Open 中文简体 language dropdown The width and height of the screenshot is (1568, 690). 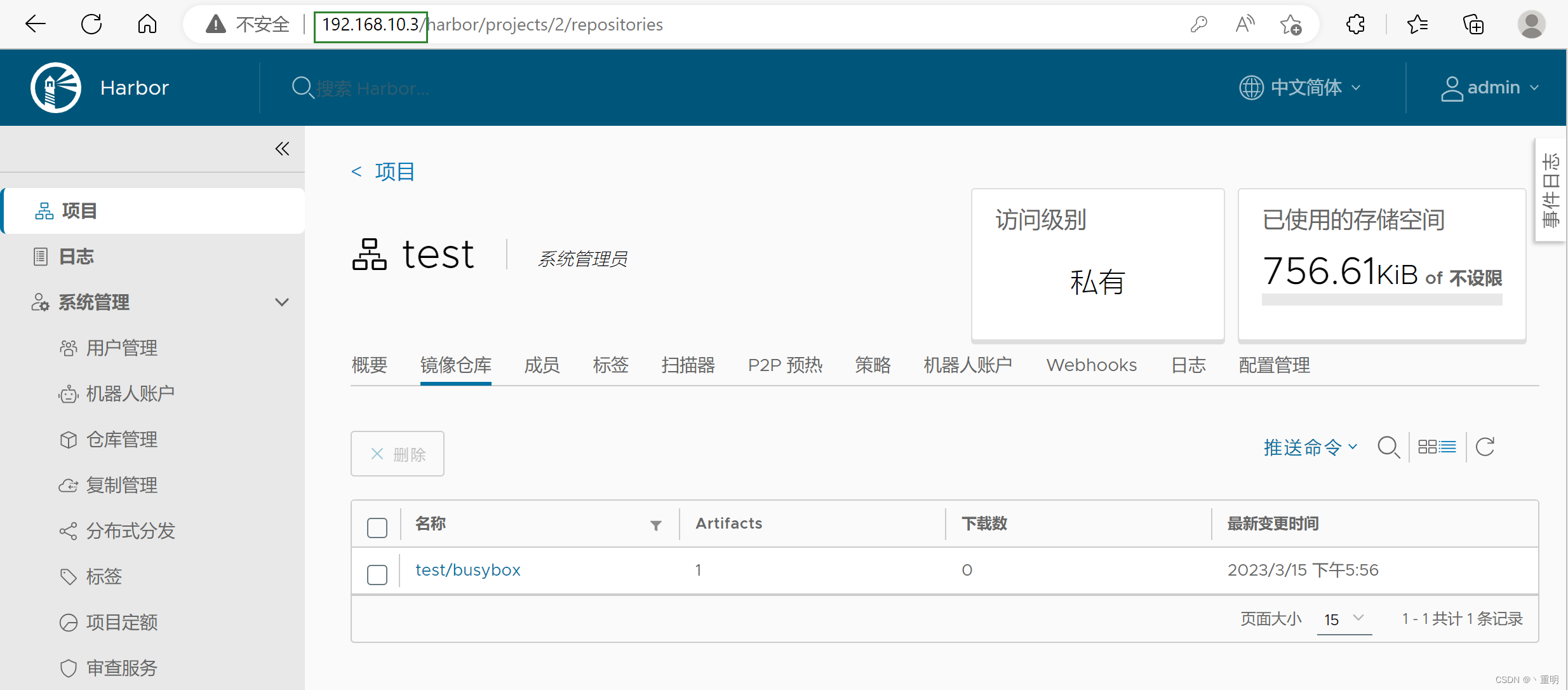(x=1300, y=87)
